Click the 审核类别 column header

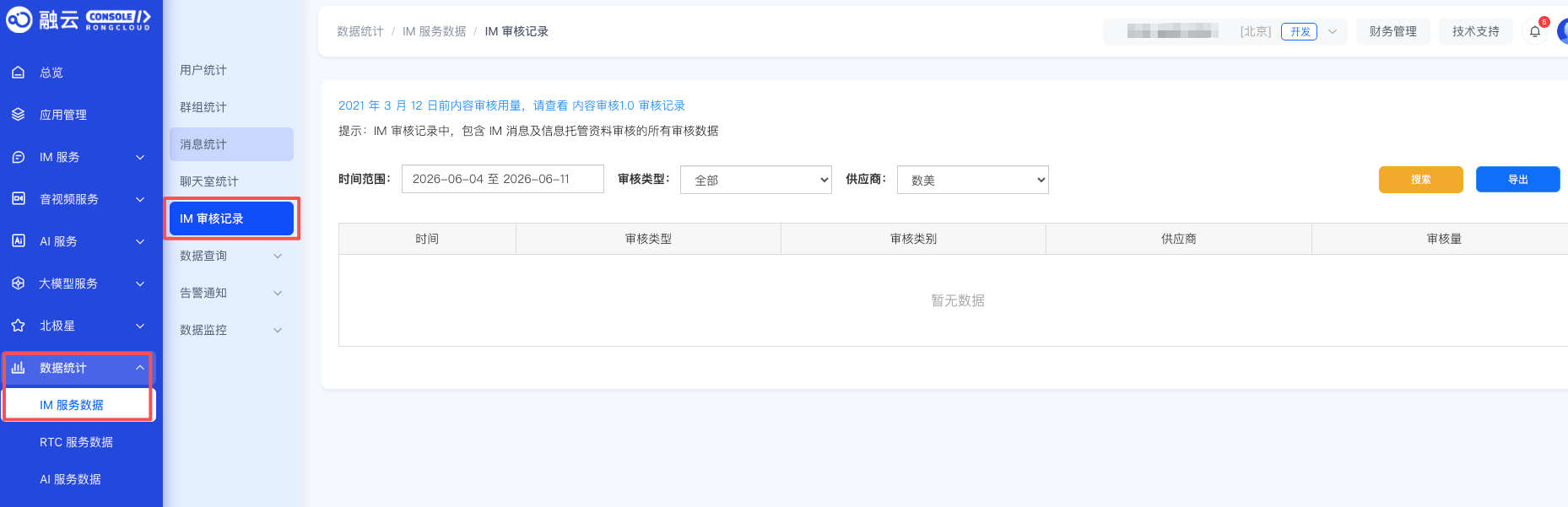pyautogui.click(x=914, y=239)
